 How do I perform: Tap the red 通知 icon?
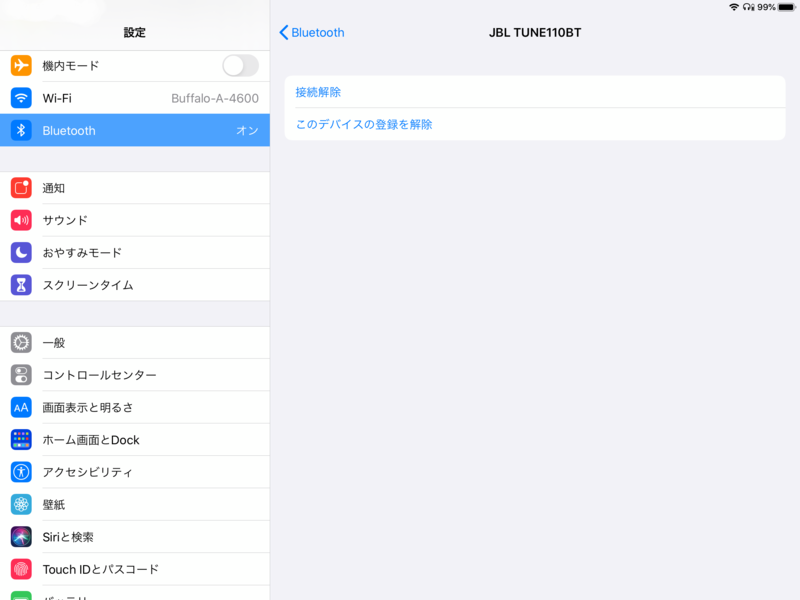(x=21, y=188)
